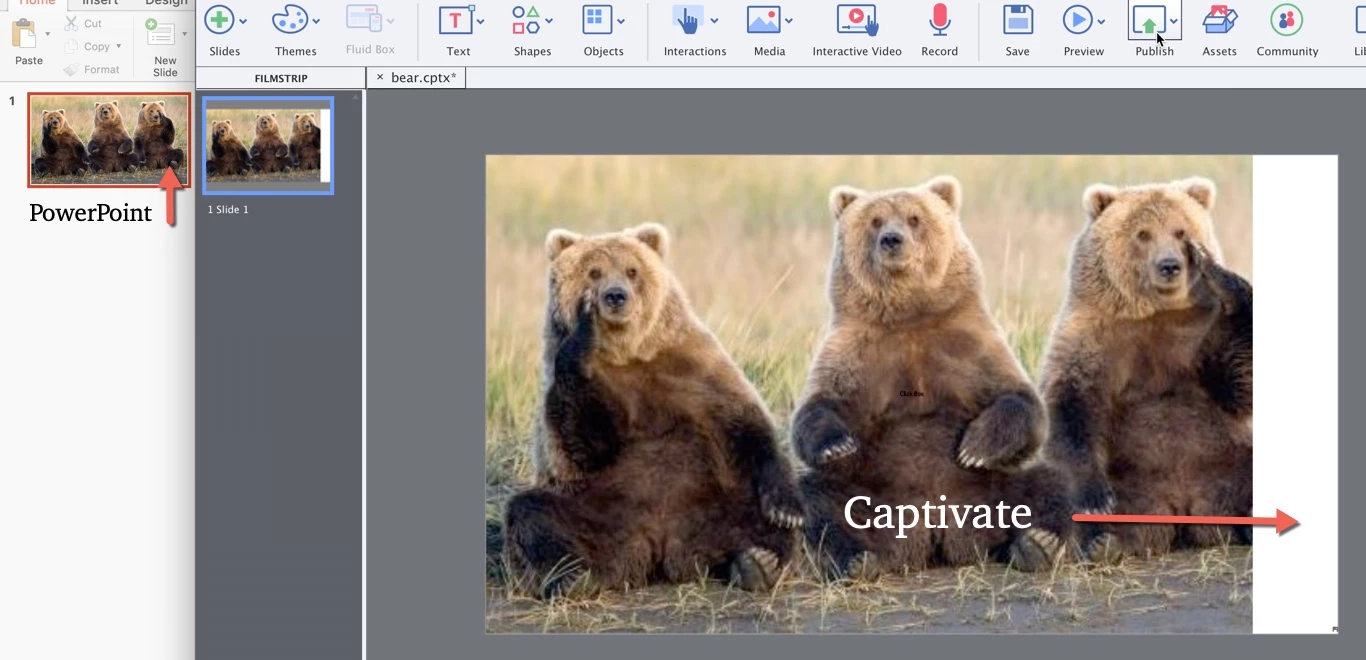The image size is (1366, 660).
Task: Click the Interactive Video icon
Action: tap(857, 20)
